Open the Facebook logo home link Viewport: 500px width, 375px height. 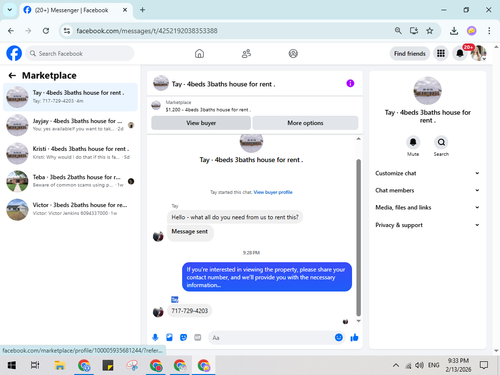point(14,53)
